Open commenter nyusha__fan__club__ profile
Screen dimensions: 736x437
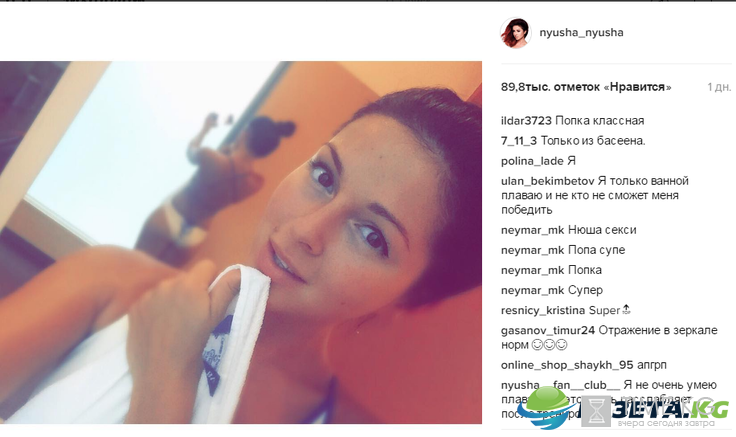coord(560,385)
